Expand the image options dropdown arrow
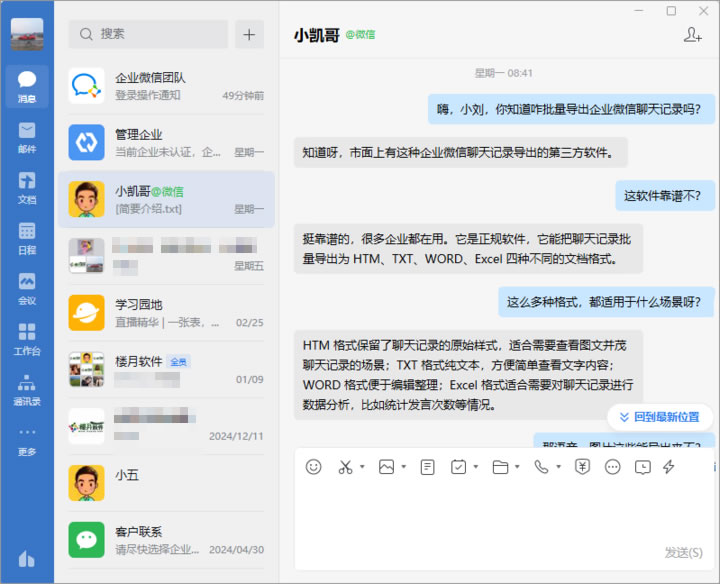This screenshot has height=584, width=720. pos(404,467)
